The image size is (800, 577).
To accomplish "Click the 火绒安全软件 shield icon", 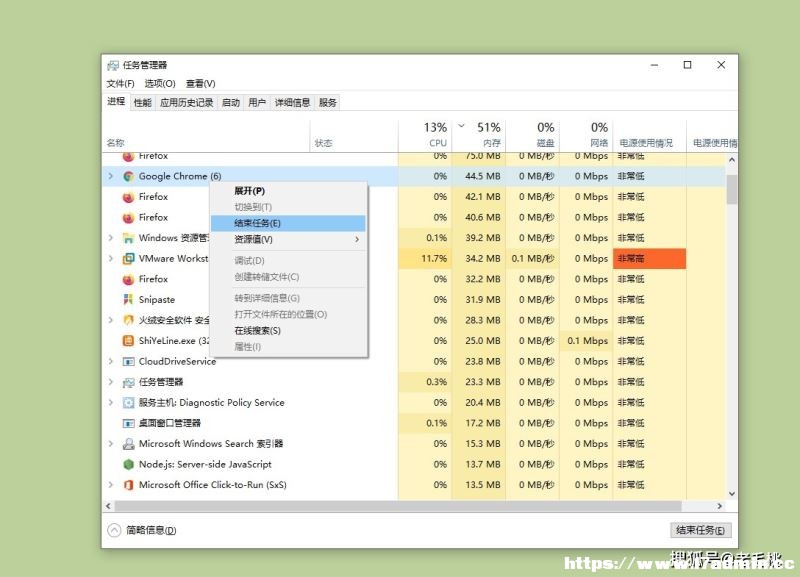I will [x=129, y=320].
